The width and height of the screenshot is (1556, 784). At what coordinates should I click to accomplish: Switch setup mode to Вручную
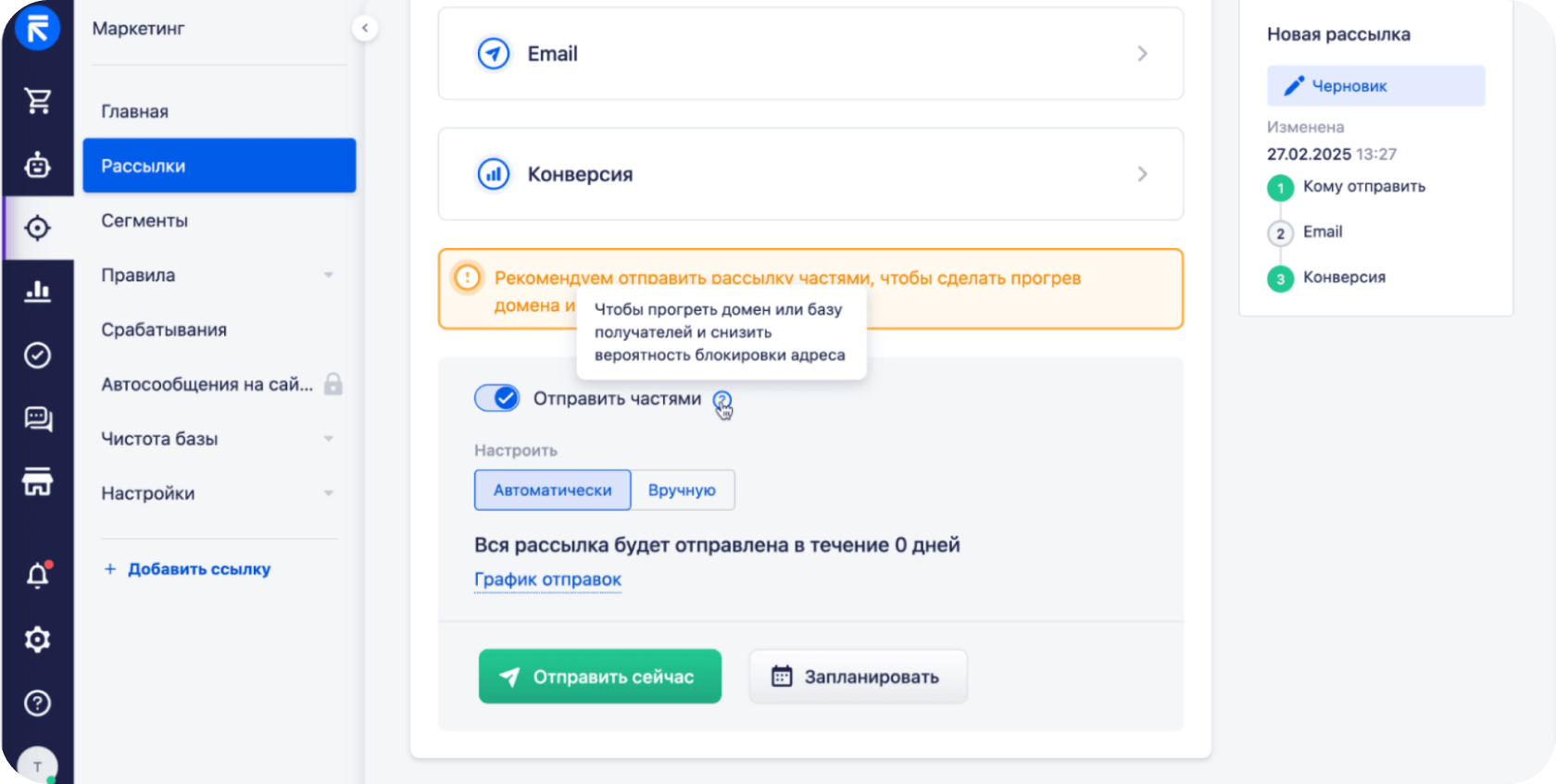coord(682,490)
